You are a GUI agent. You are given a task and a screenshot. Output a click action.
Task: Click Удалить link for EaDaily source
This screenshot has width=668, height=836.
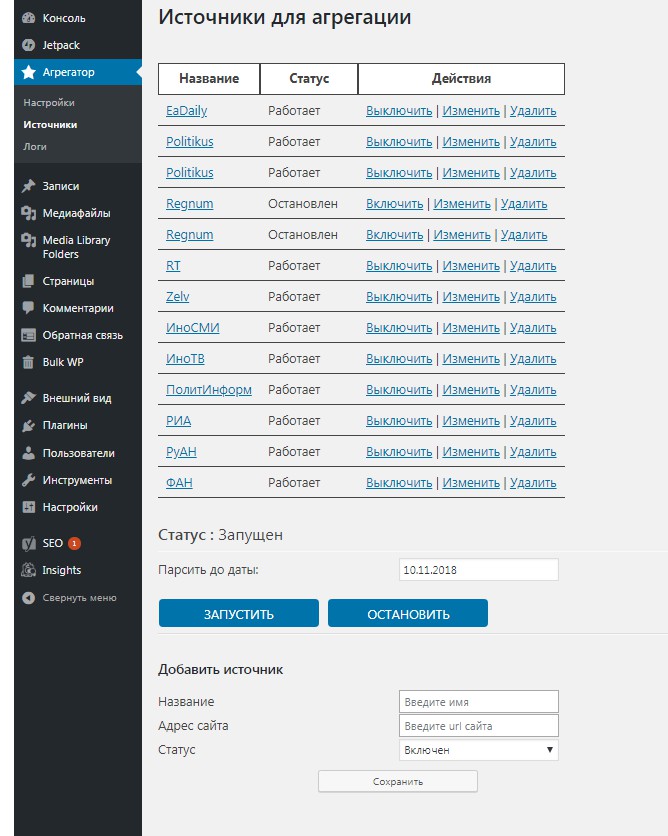533,111
